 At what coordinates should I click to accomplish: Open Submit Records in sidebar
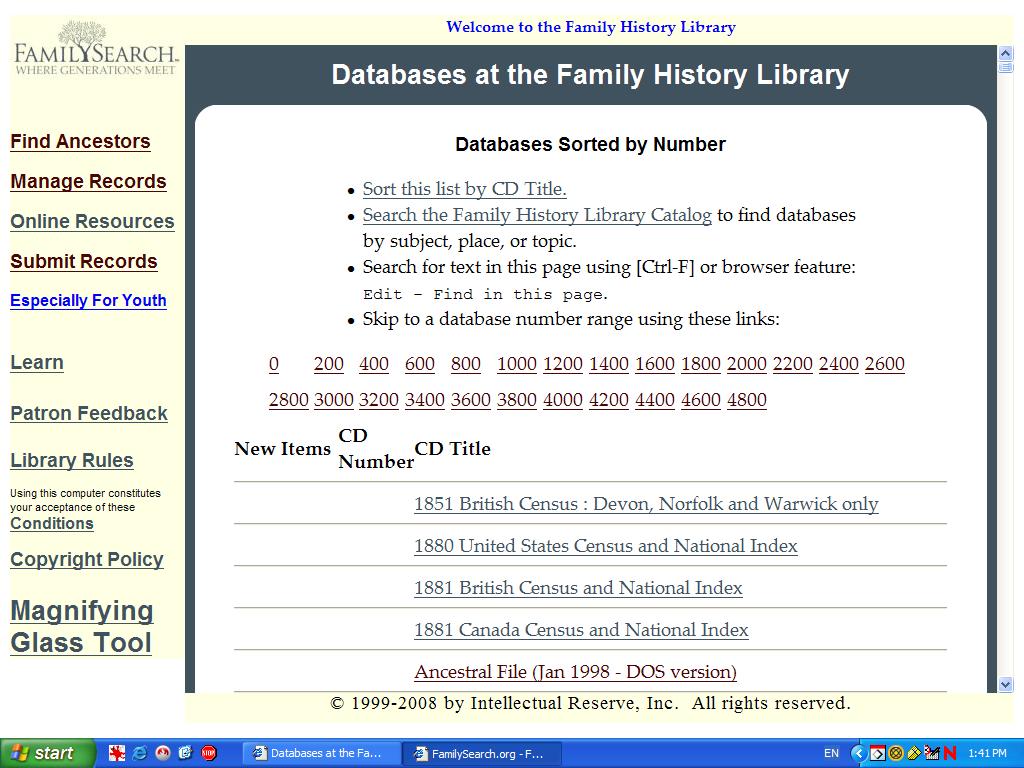click(84, 261)
